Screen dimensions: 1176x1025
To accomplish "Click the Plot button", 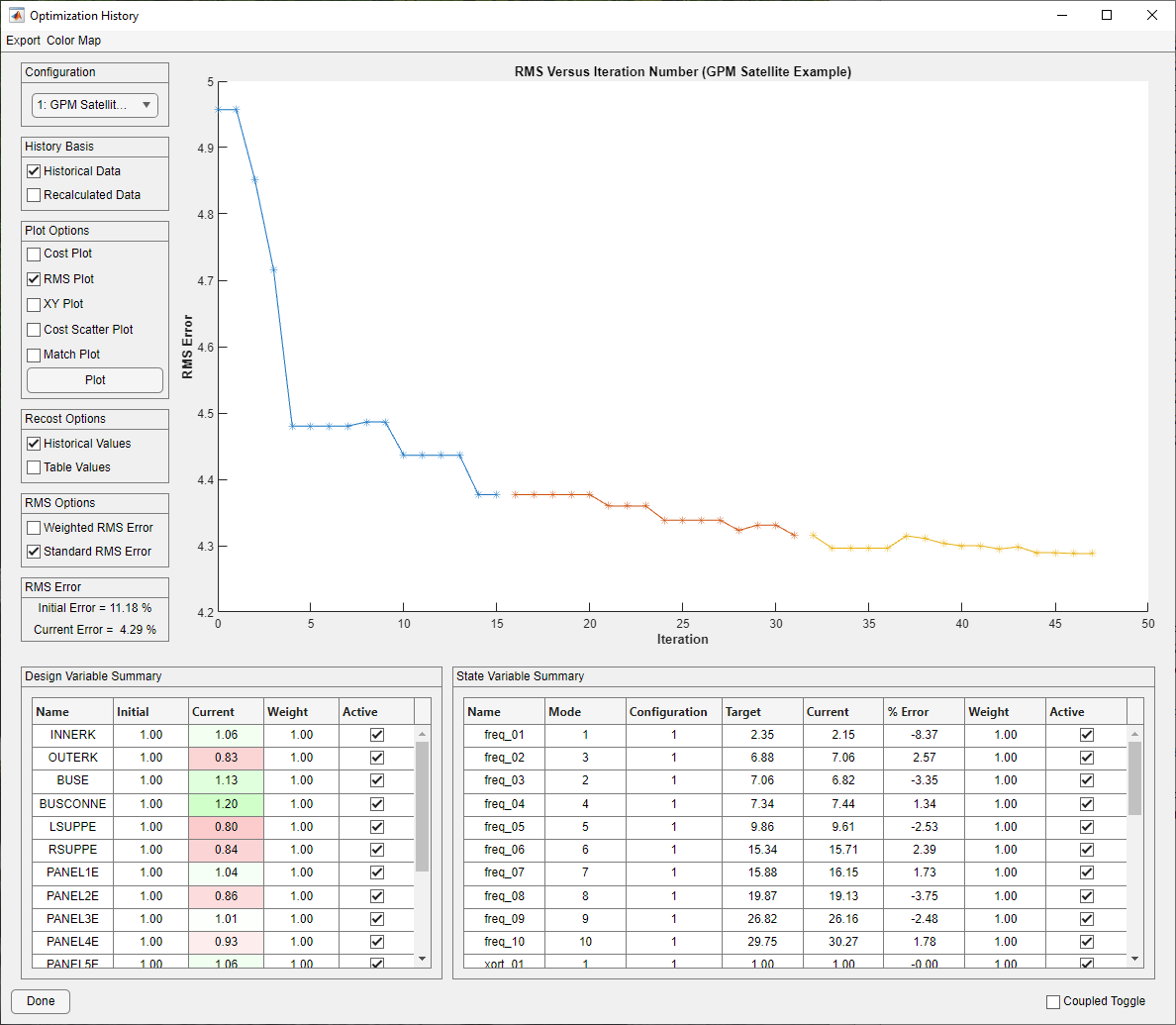I will click(94, 380).
